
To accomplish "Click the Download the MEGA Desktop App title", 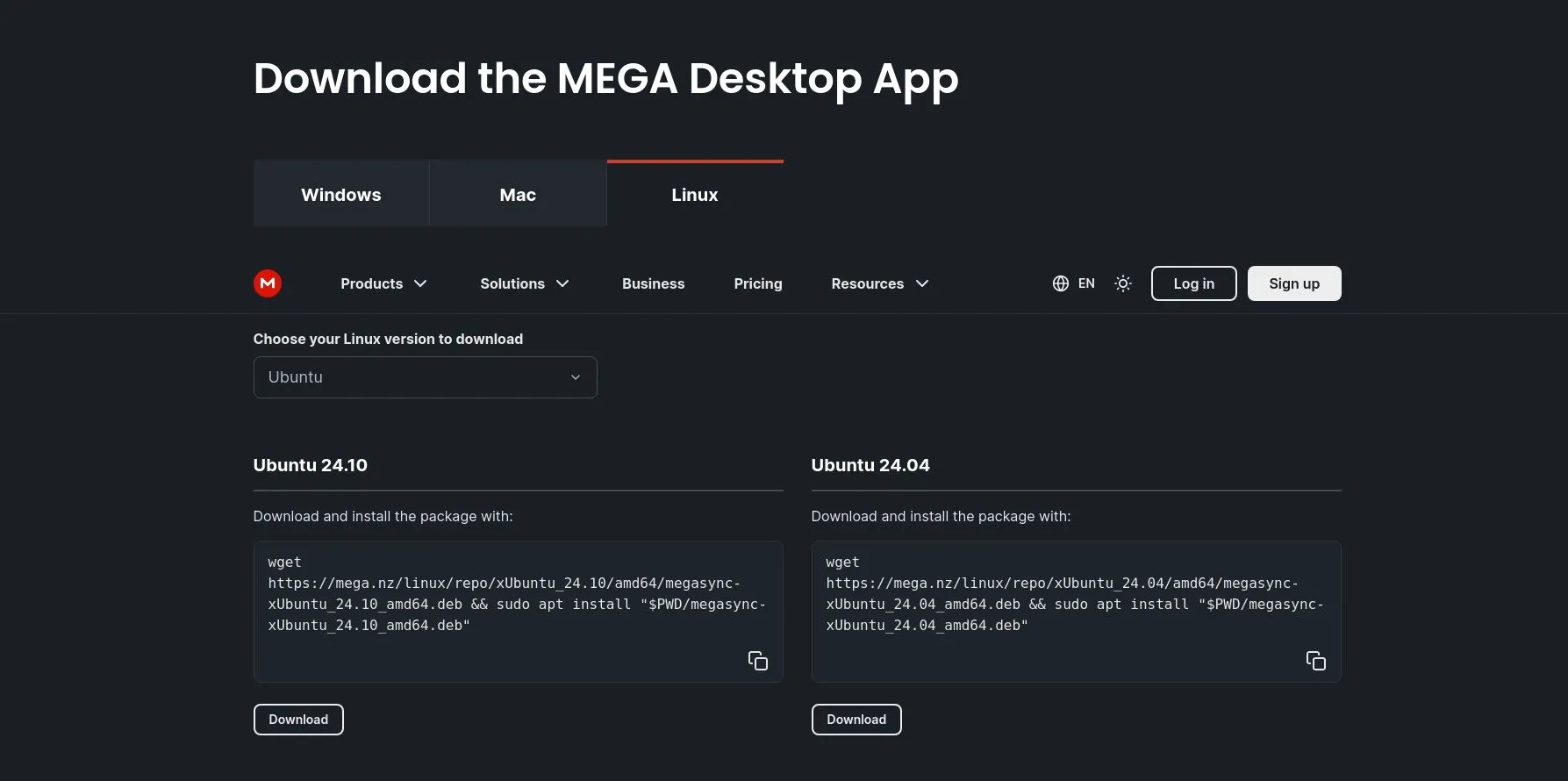I will point(606,79).
